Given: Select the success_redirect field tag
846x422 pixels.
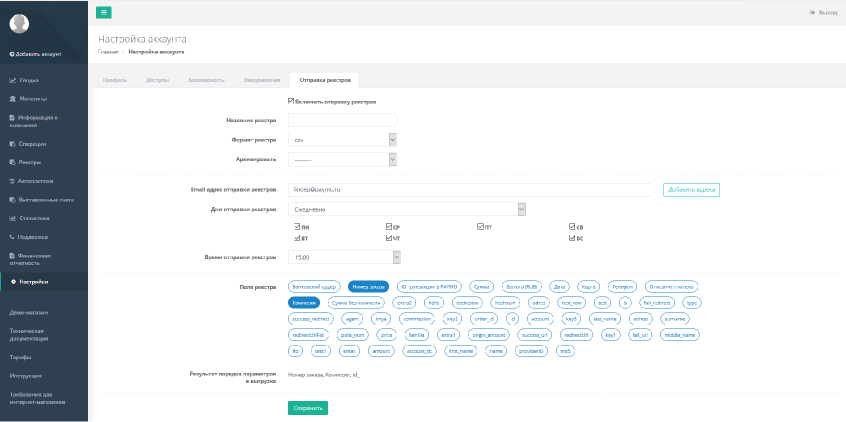Looking at the screenshot, I should click(311, 319).
